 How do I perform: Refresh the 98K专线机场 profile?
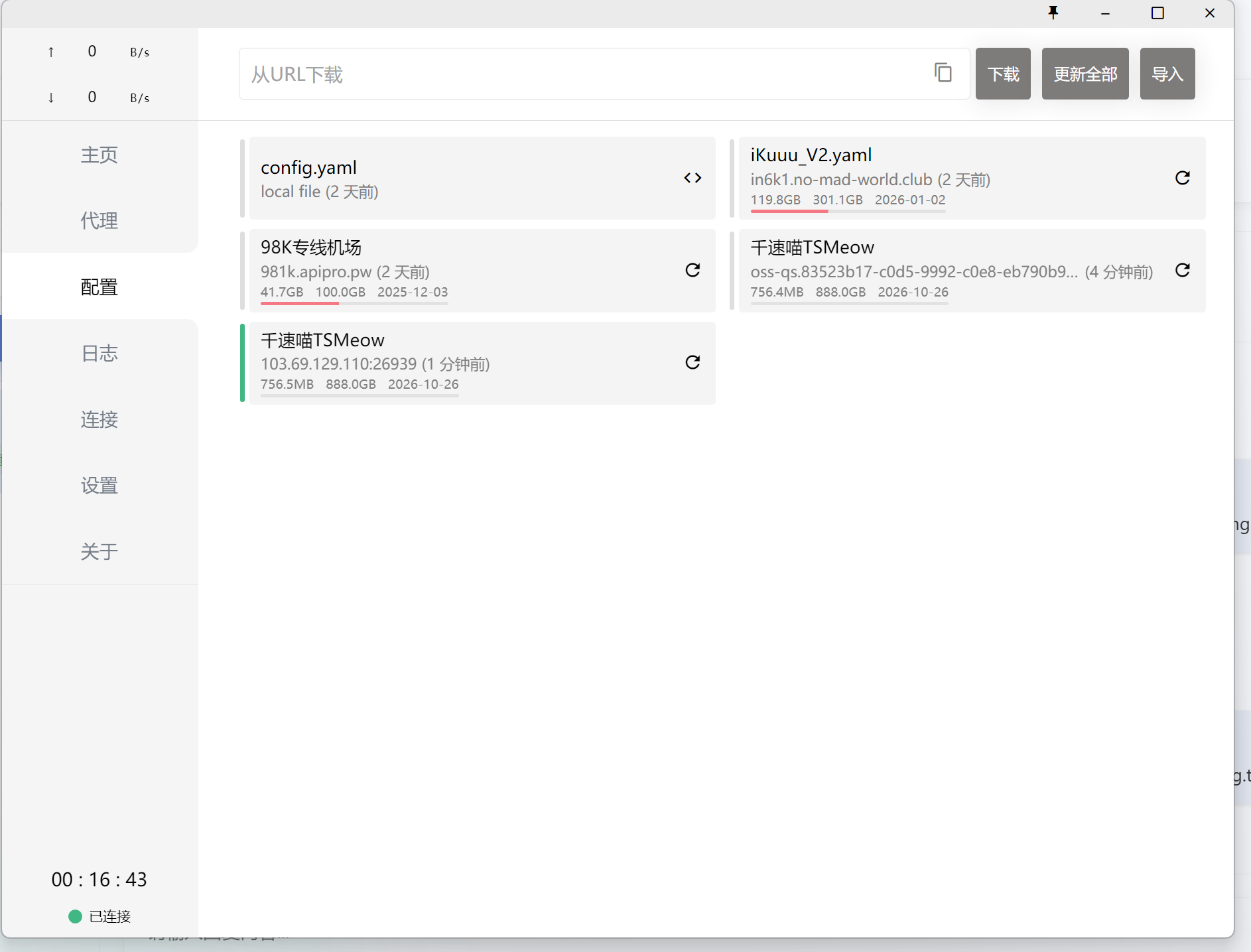point(692,270)
